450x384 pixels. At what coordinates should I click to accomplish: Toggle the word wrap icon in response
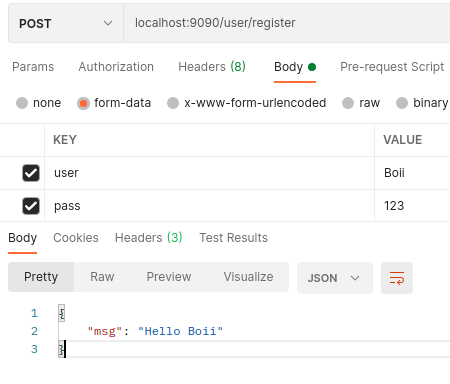(397, 278)
